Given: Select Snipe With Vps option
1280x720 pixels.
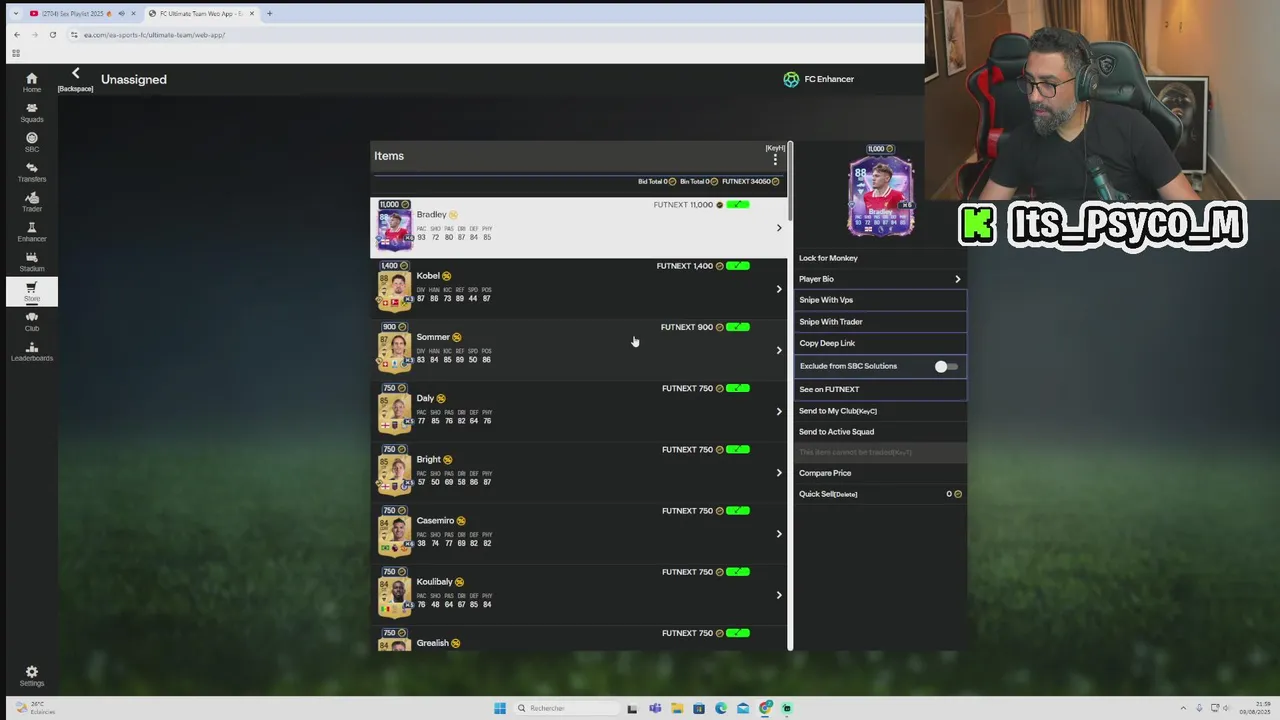Looking at the screenshot, I should (x=880, y=300).
